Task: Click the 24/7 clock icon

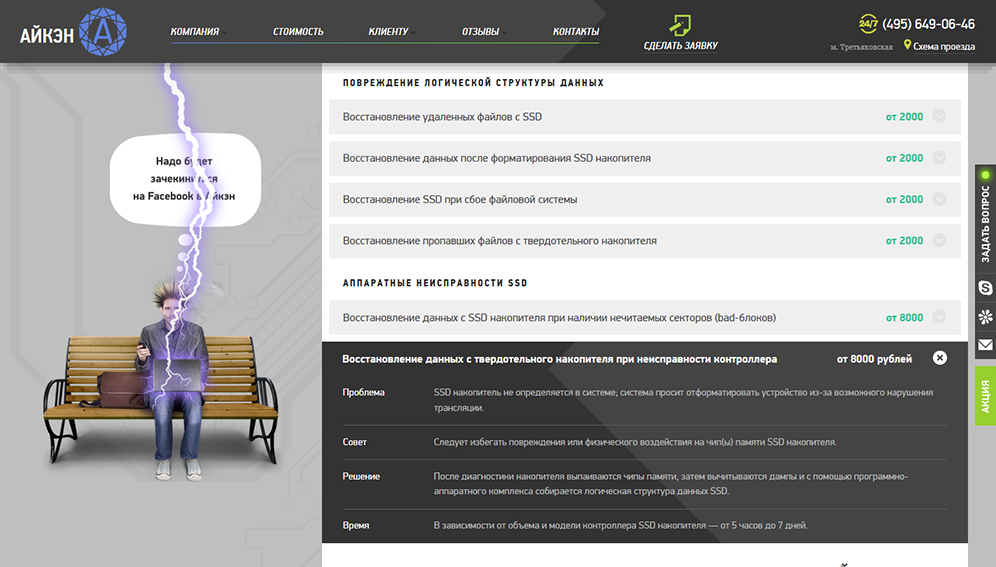Action: tap(868, 24)
